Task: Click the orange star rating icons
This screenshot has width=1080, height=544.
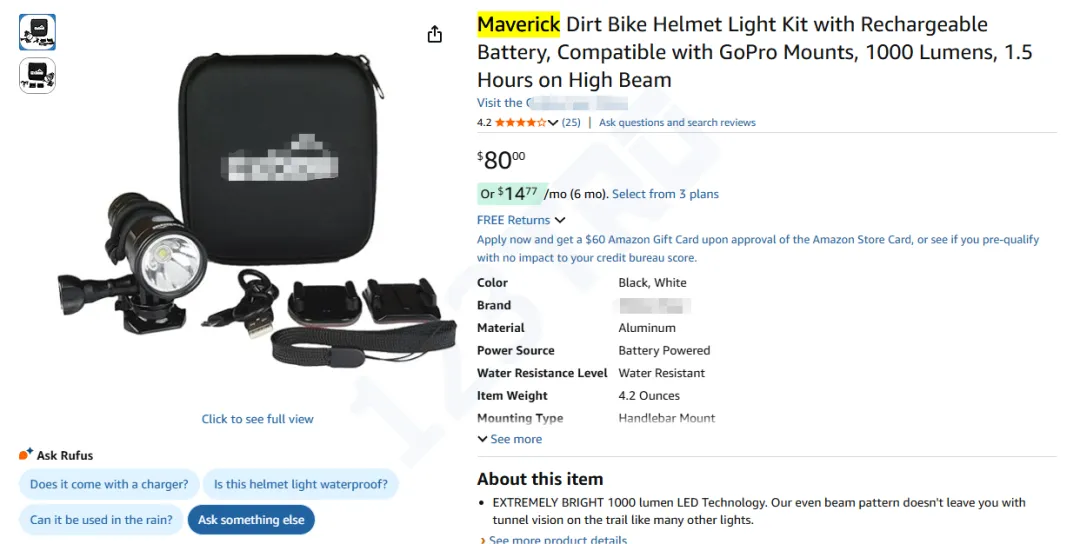Action: pyautogui.click(x=520, y=123)
